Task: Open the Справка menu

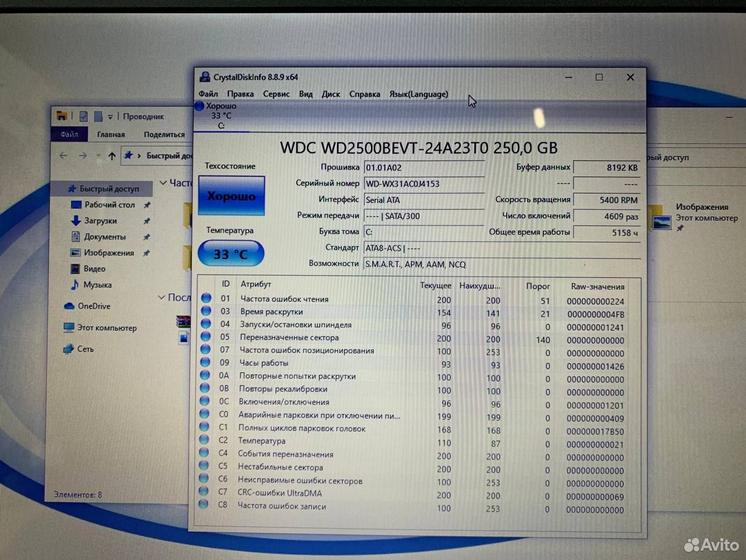Action: [x=364, y=94]
